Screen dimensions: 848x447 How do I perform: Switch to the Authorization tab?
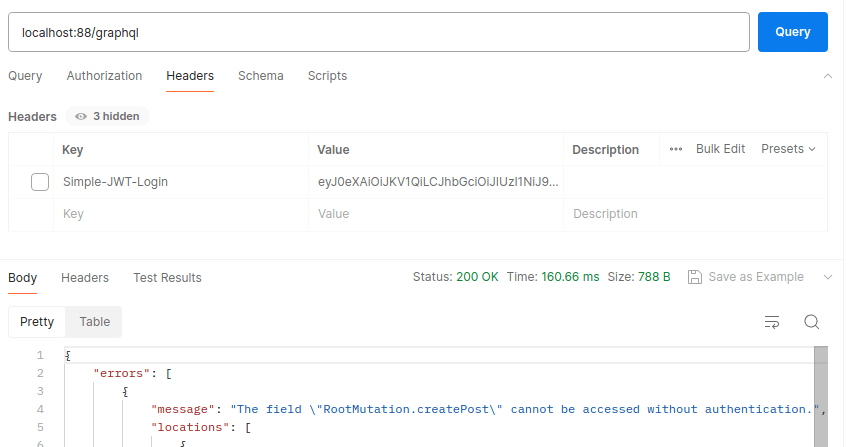point(104,76)
